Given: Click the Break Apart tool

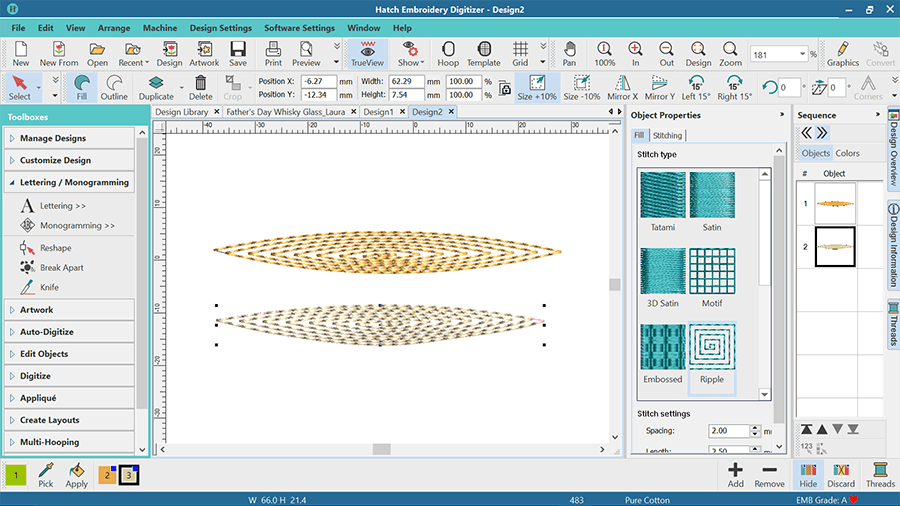Looking at the screenshot, I should [61, 268].
